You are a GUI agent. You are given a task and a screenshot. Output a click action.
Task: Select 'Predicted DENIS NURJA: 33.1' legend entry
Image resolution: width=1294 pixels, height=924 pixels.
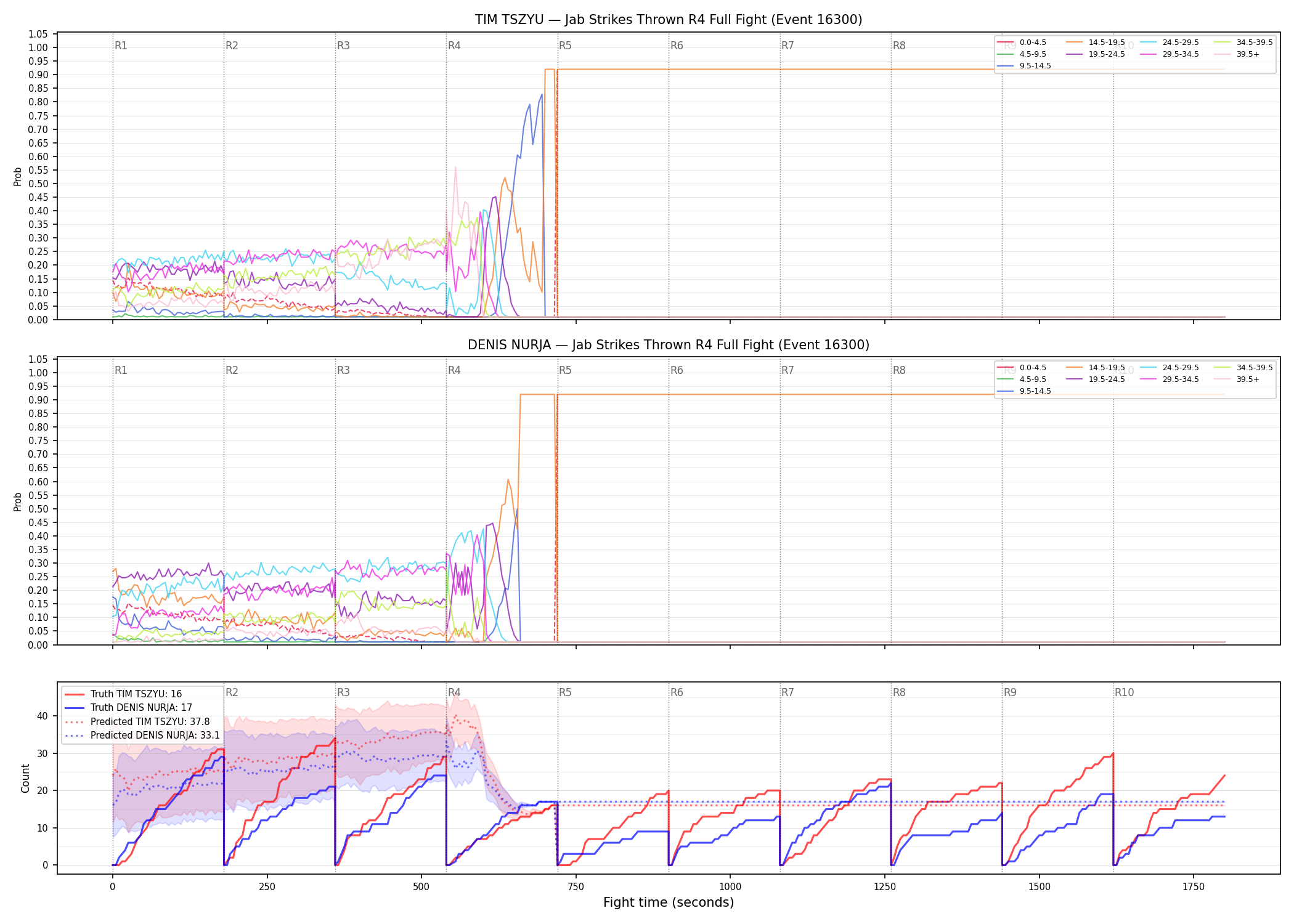coord(142,735)
